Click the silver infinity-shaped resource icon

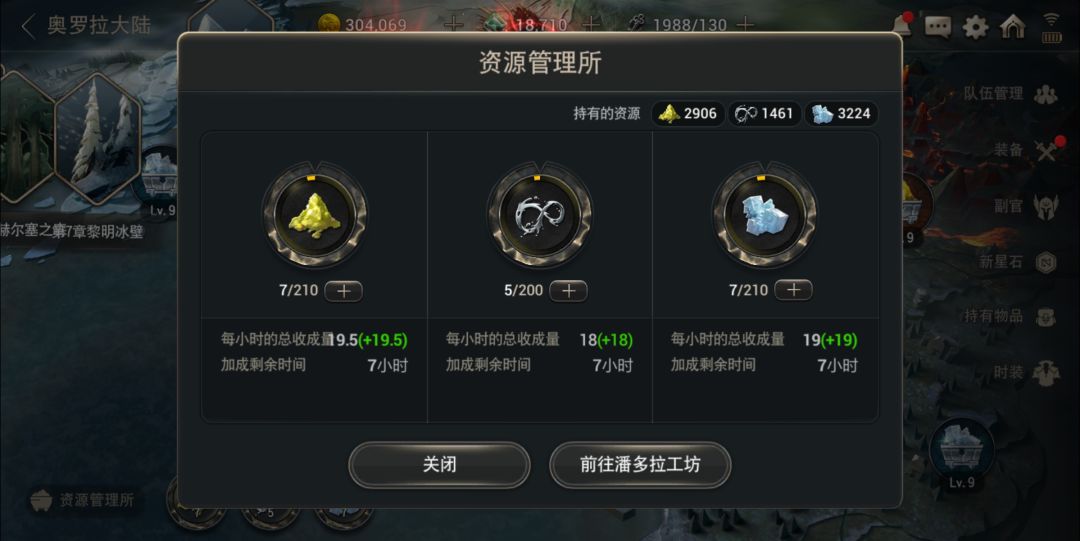[540, 215]
